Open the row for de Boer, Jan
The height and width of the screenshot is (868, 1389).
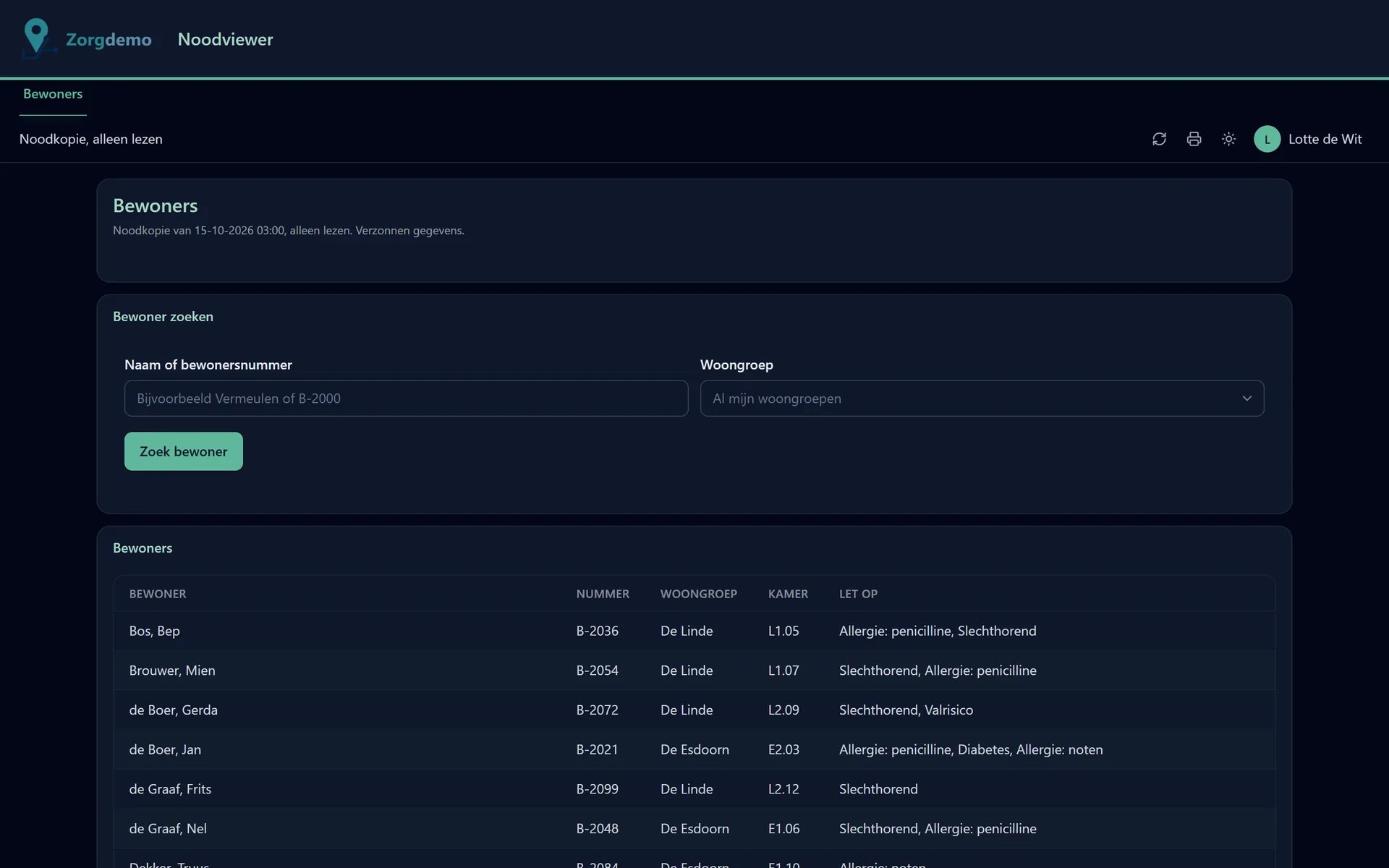[x=694, y=749]
